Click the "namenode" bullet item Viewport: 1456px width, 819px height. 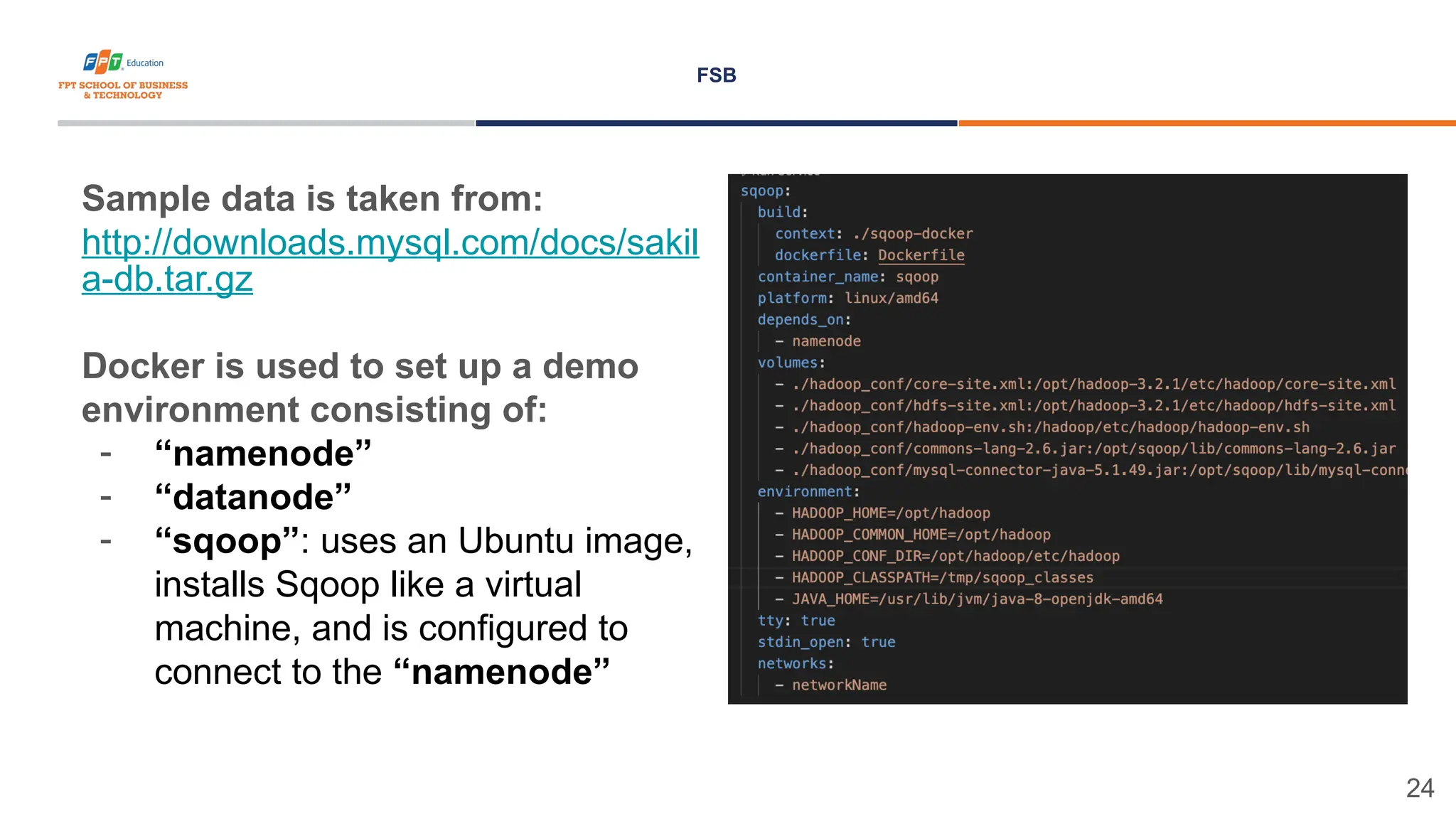pyautogui.click(x=263, y=454)
